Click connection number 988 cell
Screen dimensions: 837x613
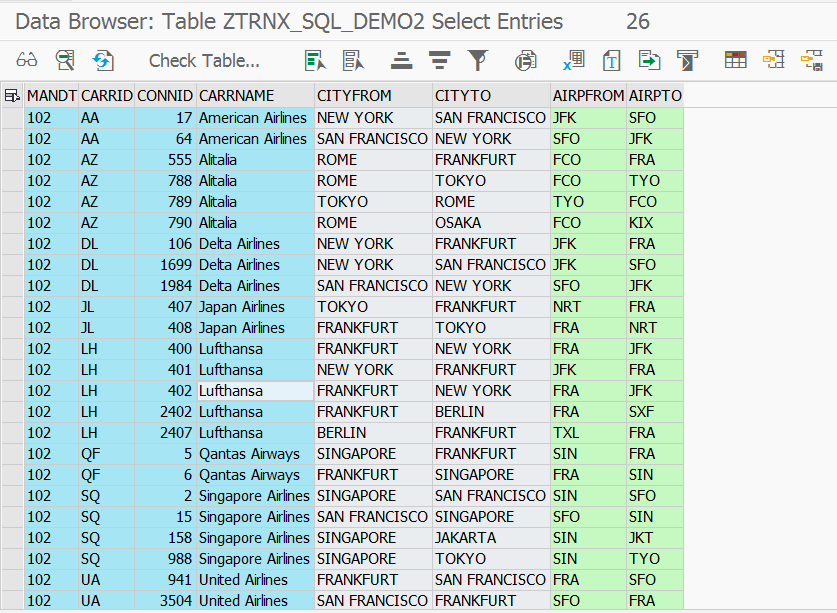(165, 559)
